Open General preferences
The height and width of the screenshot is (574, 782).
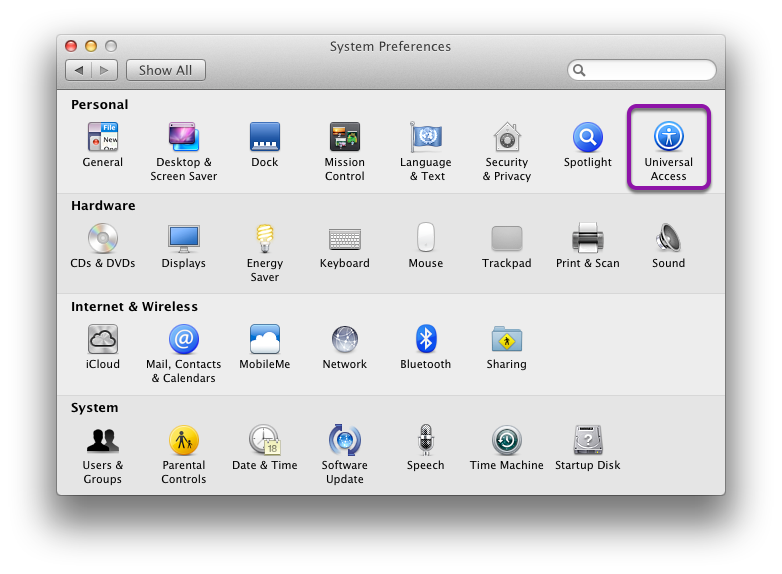[x=103, y=145]
